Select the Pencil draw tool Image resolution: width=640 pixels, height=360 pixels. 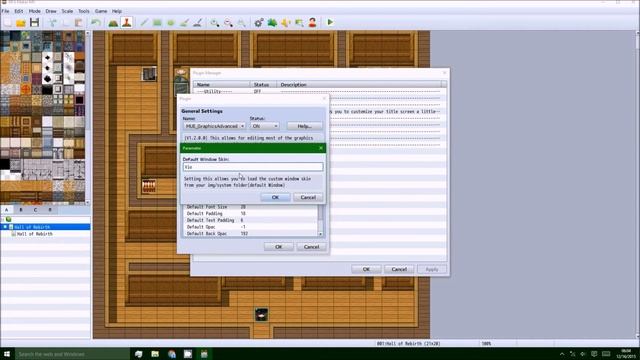click(144, 22)
